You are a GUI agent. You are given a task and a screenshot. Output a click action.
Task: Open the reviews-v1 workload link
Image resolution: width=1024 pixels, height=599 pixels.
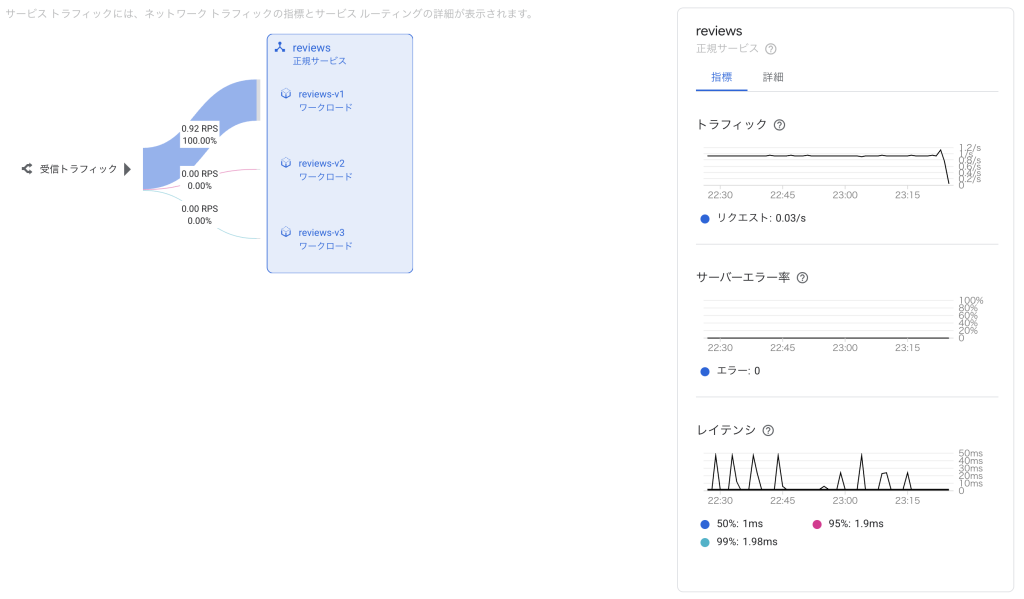coord(321,94)
